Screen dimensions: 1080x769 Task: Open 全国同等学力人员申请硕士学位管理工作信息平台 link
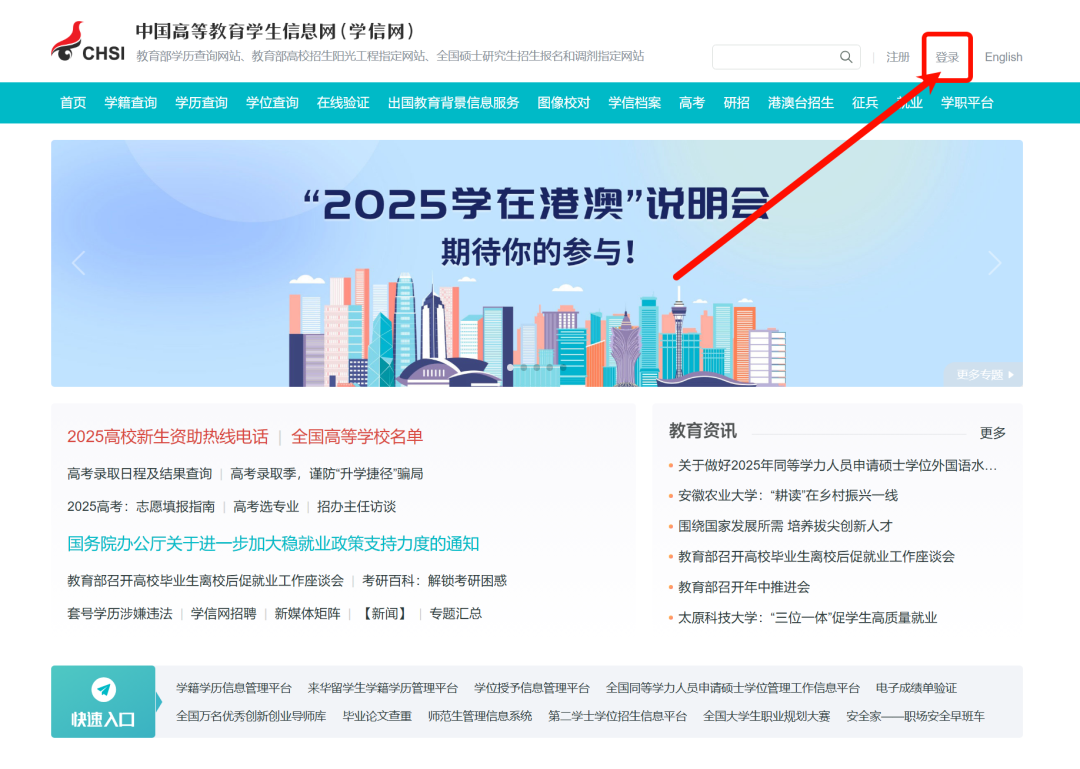tap(733, 688)
